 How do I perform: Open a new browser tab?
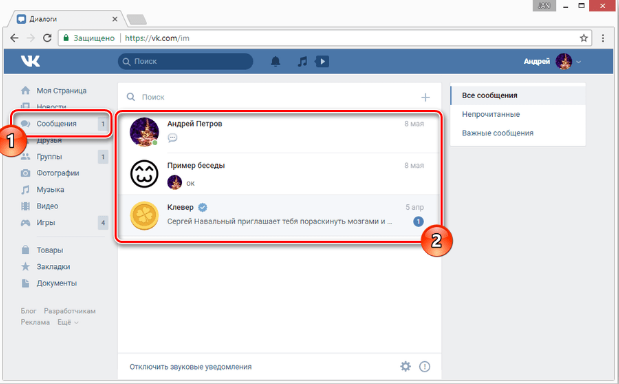pyautogui.click(x=137, y=19)
